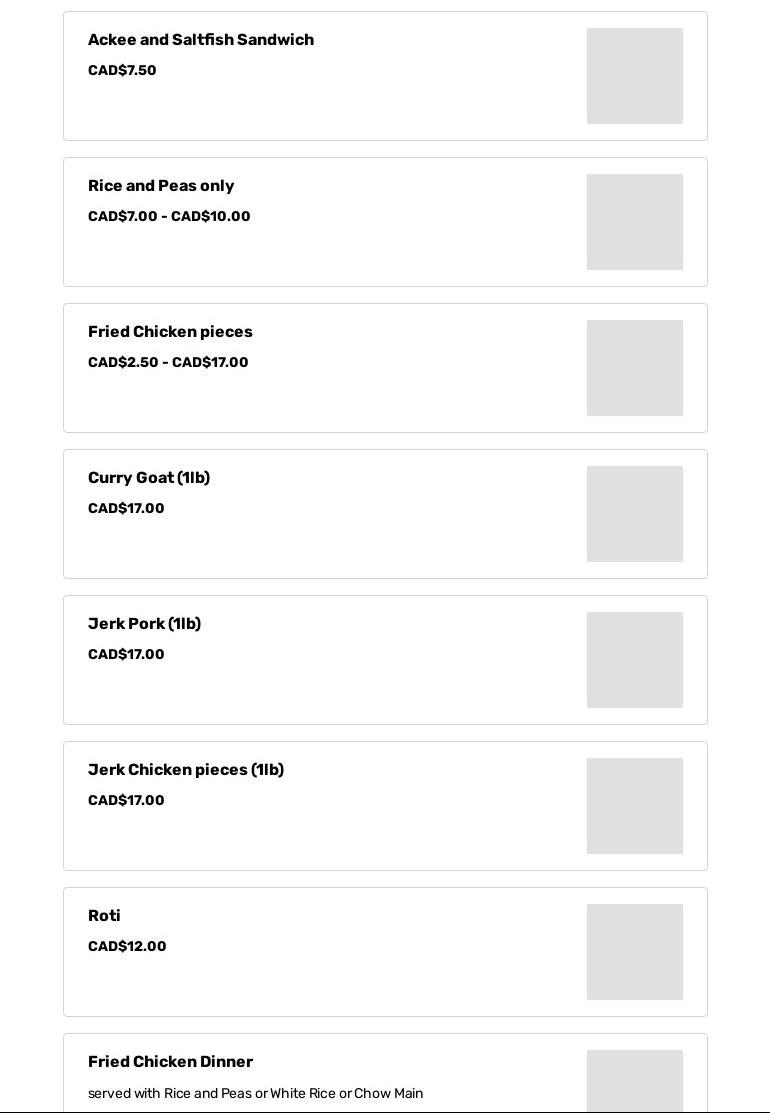This screenshot has height=1113, width=770.
Task: View the Jerk Chicken pieces (1lb) title
Action: (186, 770)
